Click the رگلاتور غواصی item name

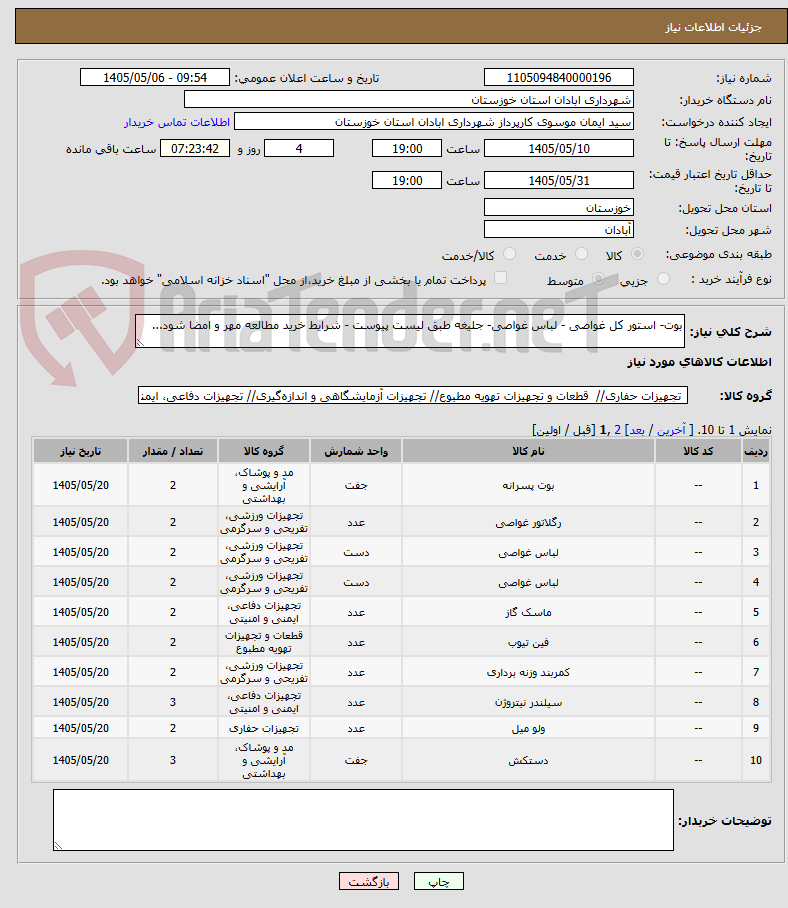(x=528, y=522)
